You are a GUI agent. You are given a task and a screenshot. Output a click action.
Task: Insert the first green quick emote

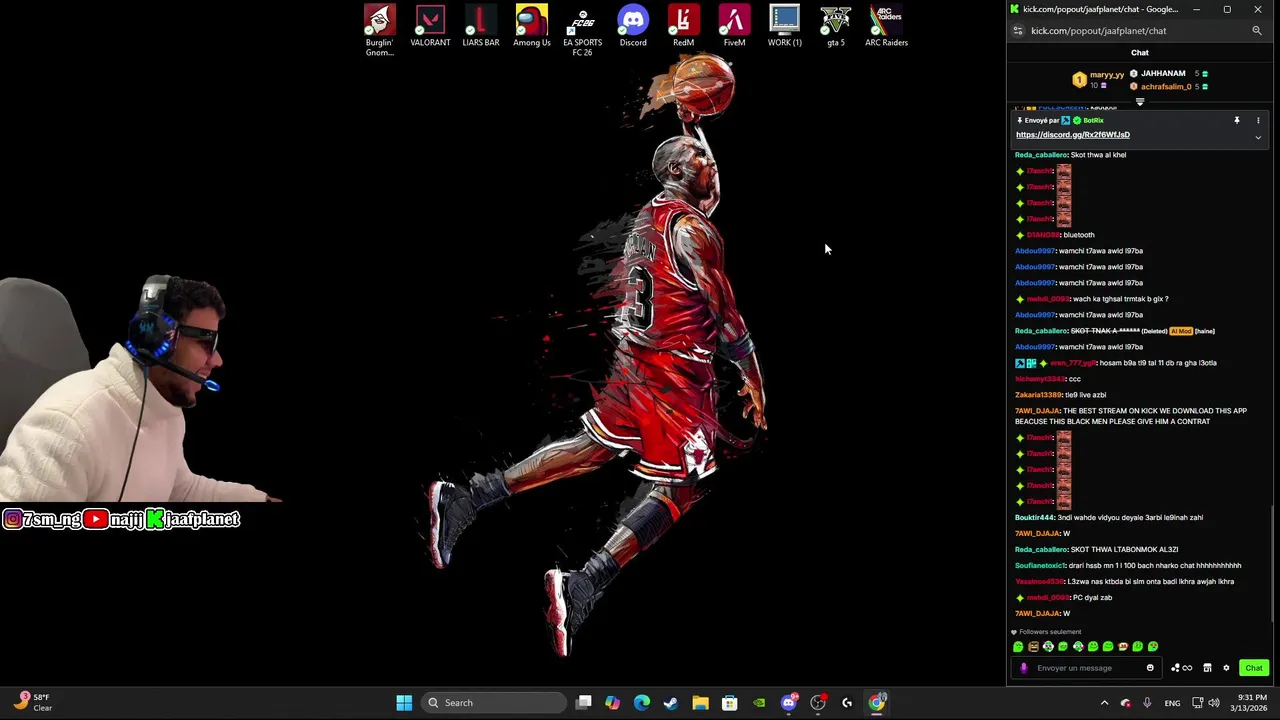[1018, 647]
